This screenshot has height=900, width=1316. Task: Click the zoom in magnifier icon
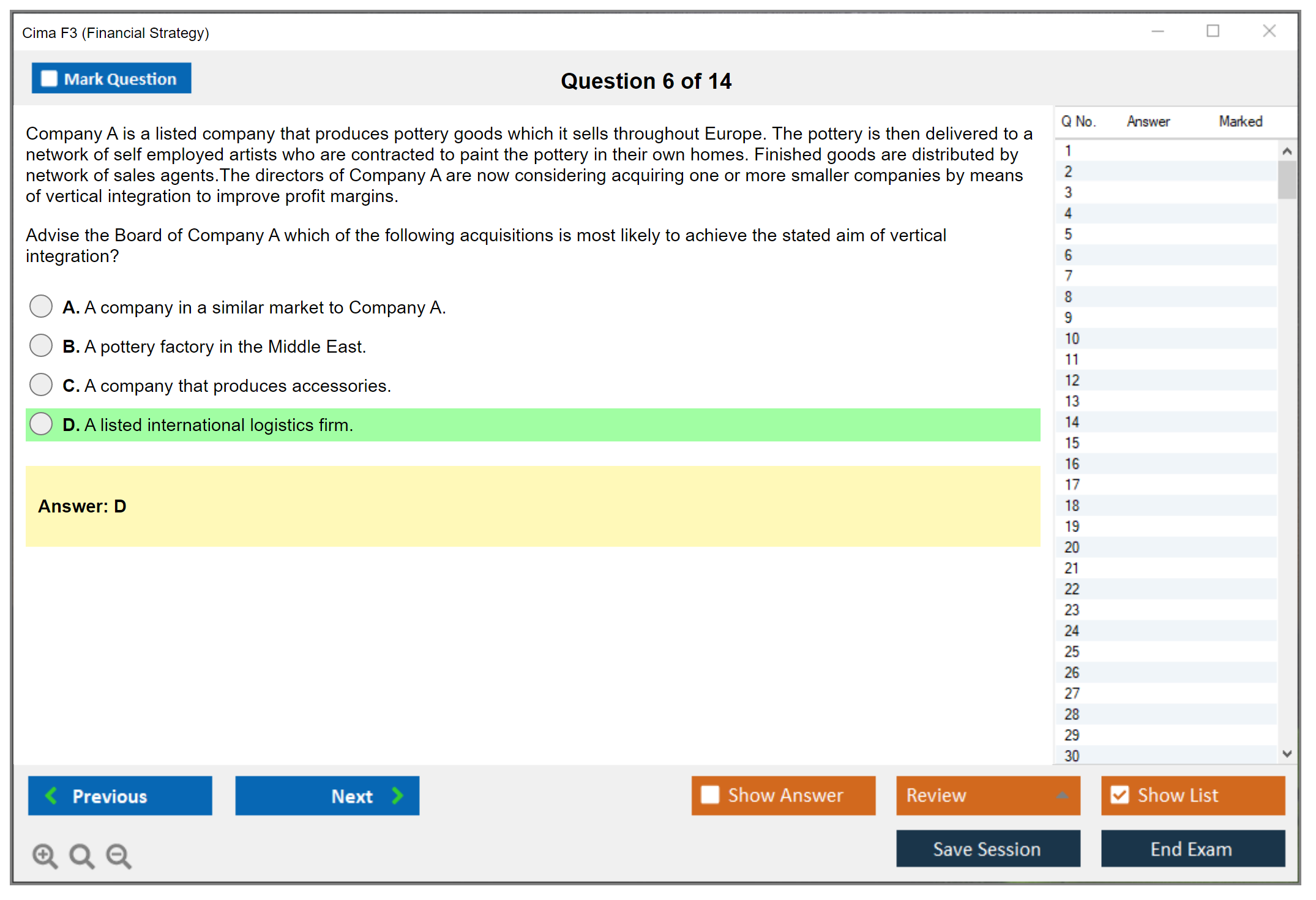tap(45, 855)
